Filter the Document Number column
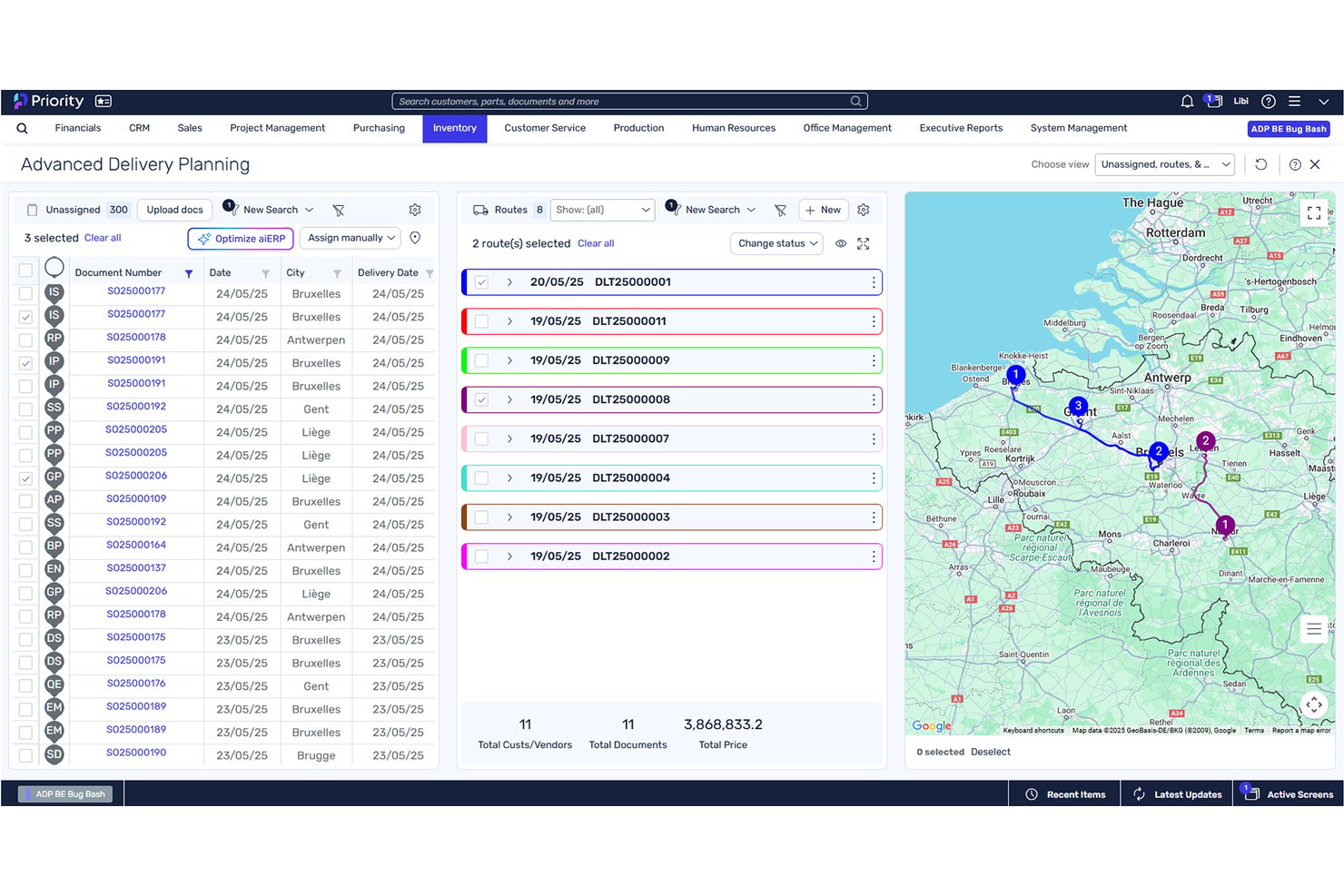This screenshot has height=896, width=1344. tap(189, 273)
